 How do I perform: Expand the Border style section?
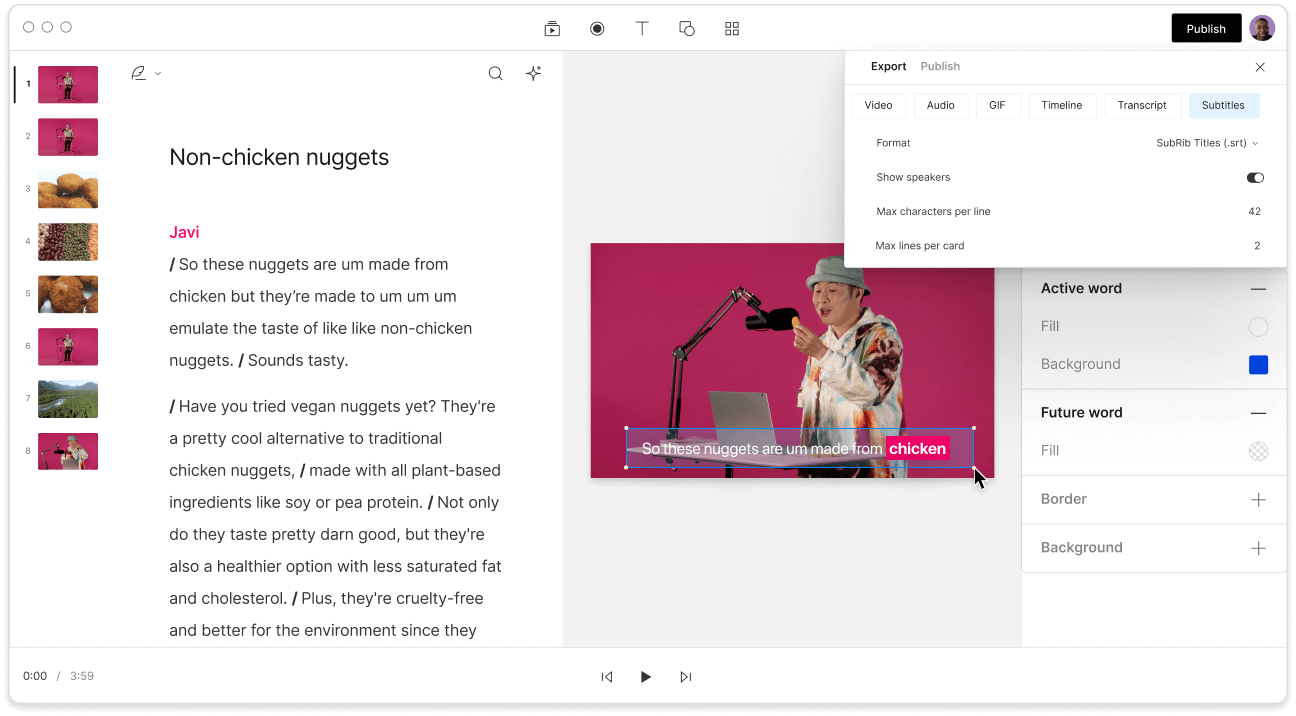tap(1258, 499)
